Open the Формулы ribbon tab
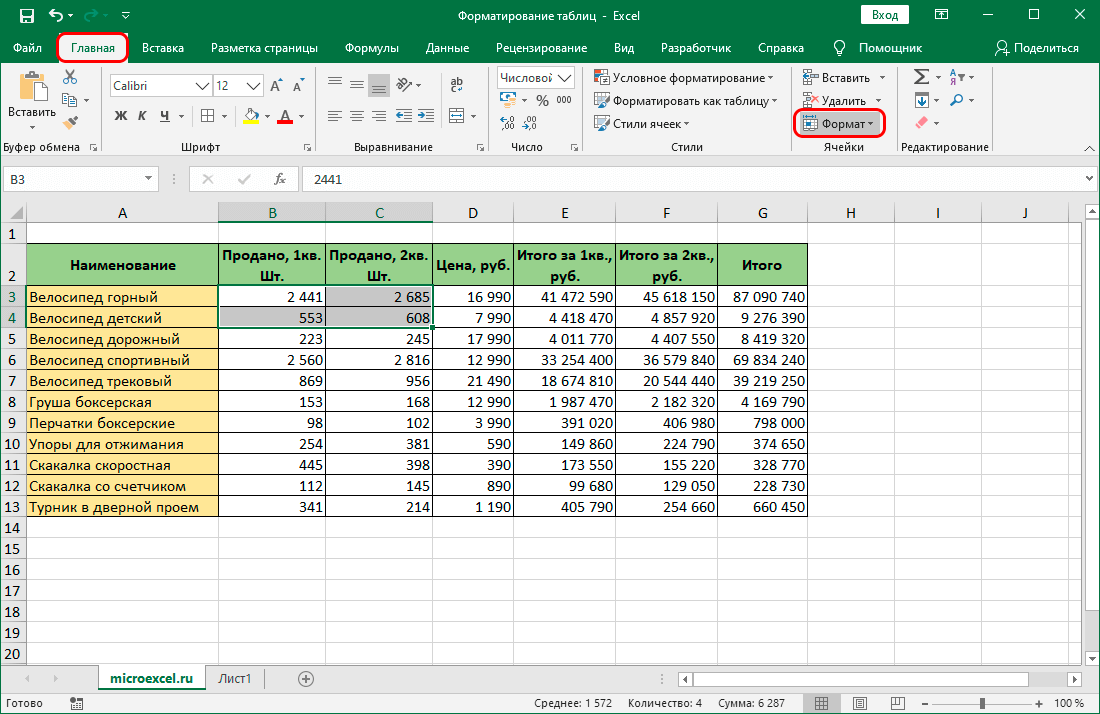Viewport: 1100px width, 714px height. point(371,48)
